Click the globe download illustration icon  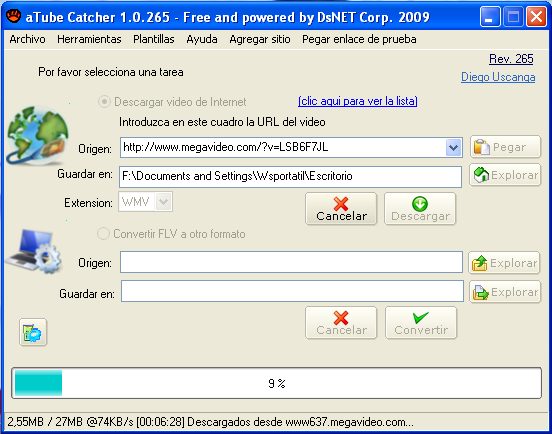(38, 136)
